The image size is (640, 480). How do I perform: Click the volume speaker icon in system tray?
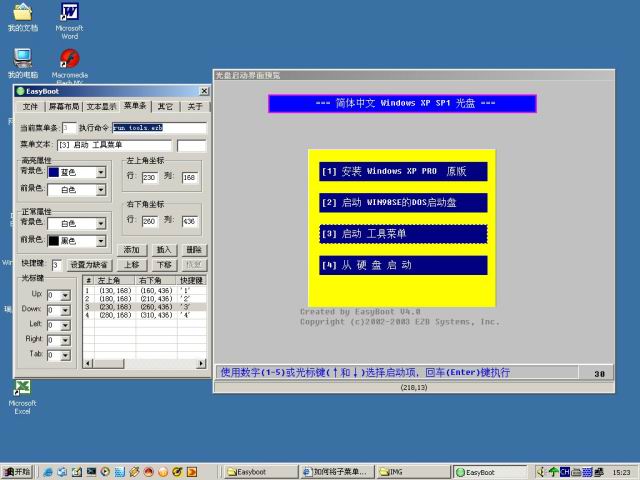540,472
